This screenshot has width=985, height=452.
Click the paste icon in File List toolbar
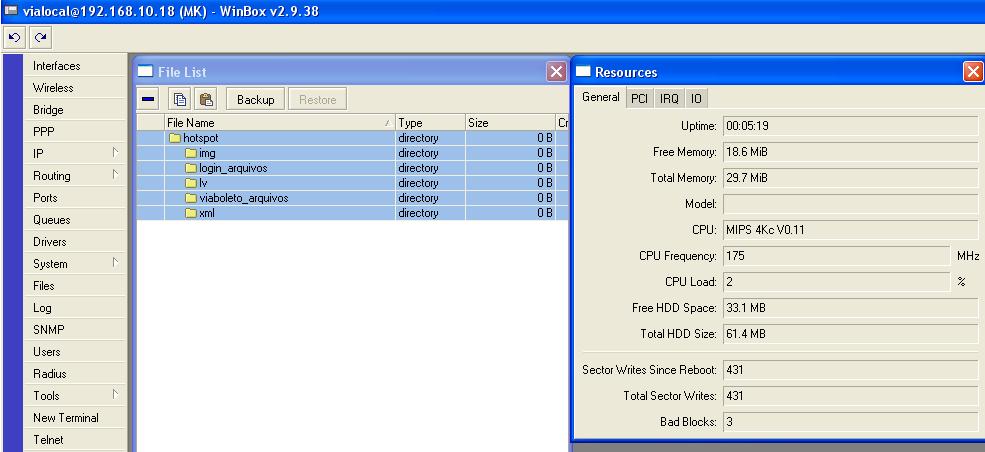click(x=205, y=99)
